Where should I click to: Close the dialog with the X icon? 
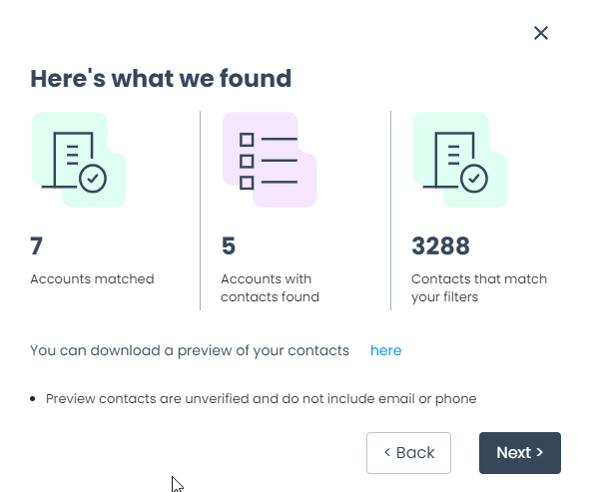541,33
